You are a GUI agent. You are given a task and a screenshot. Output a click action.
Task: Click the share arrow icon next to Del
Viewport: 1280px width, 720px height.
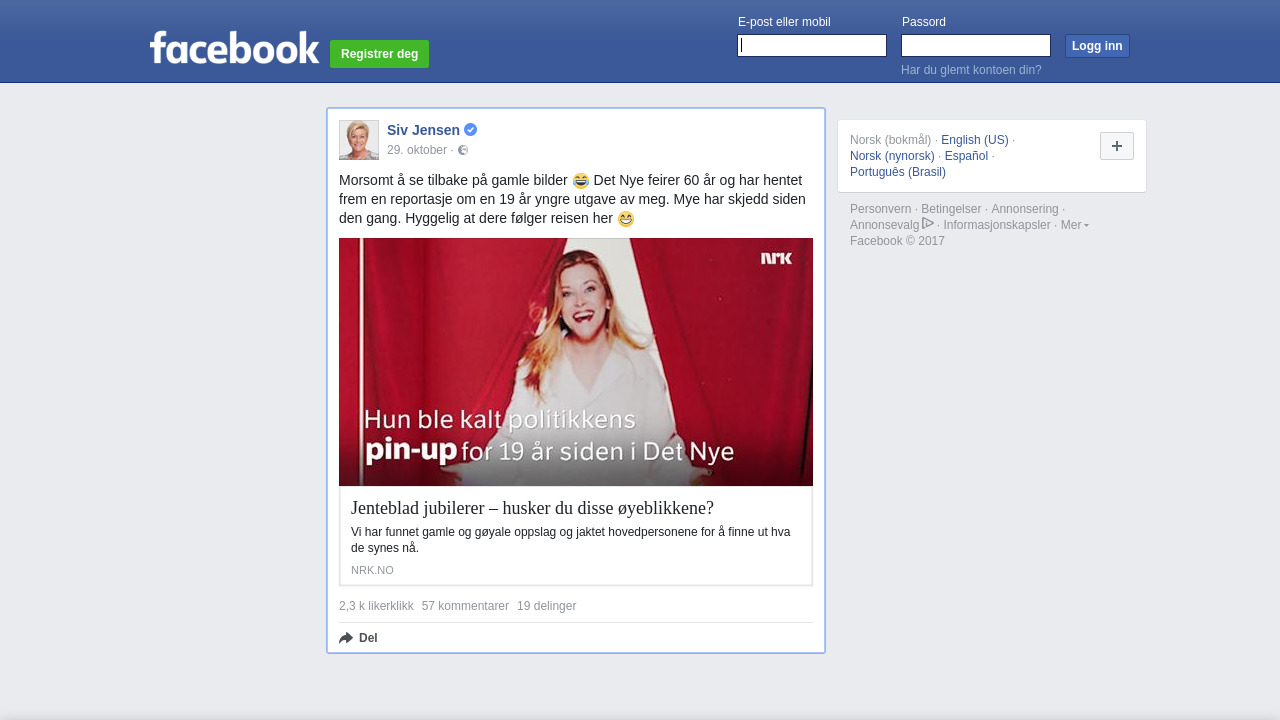click(x=346, y=638)
